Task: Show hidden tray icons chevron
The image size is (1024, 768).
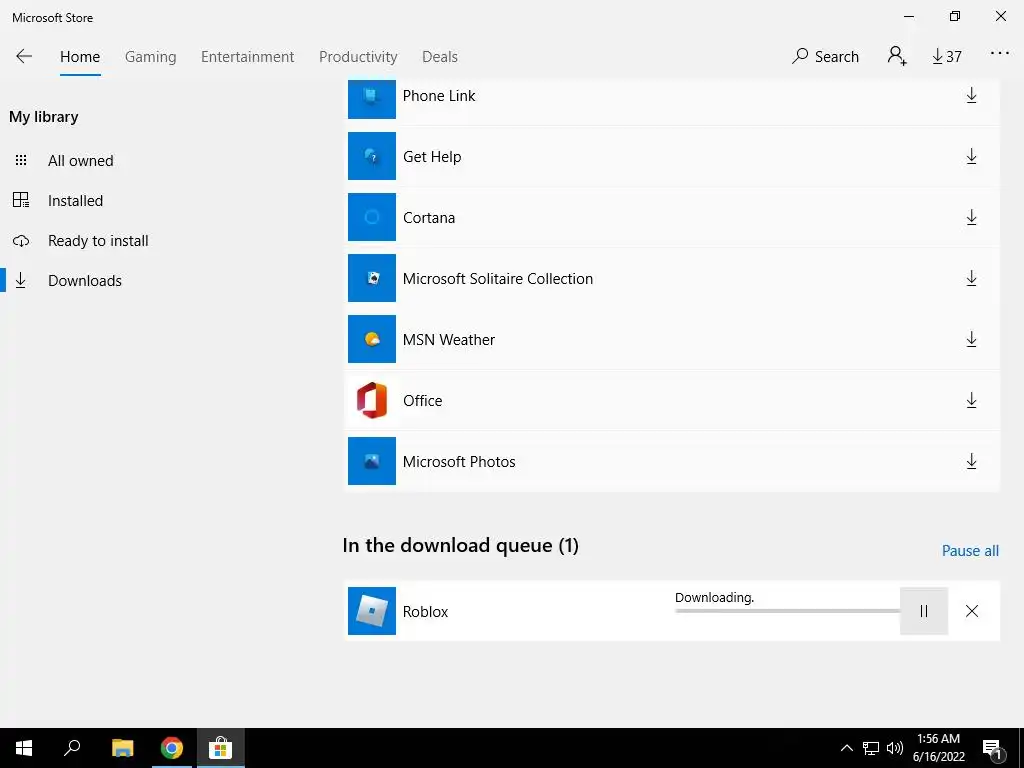Action: click(846, 748)
